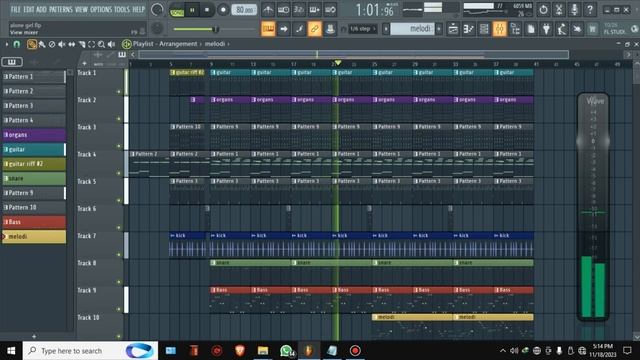Viewport: 640px width, 360px height.
Task: Click the Track 4 header label
Action: [x=87, y=155]
